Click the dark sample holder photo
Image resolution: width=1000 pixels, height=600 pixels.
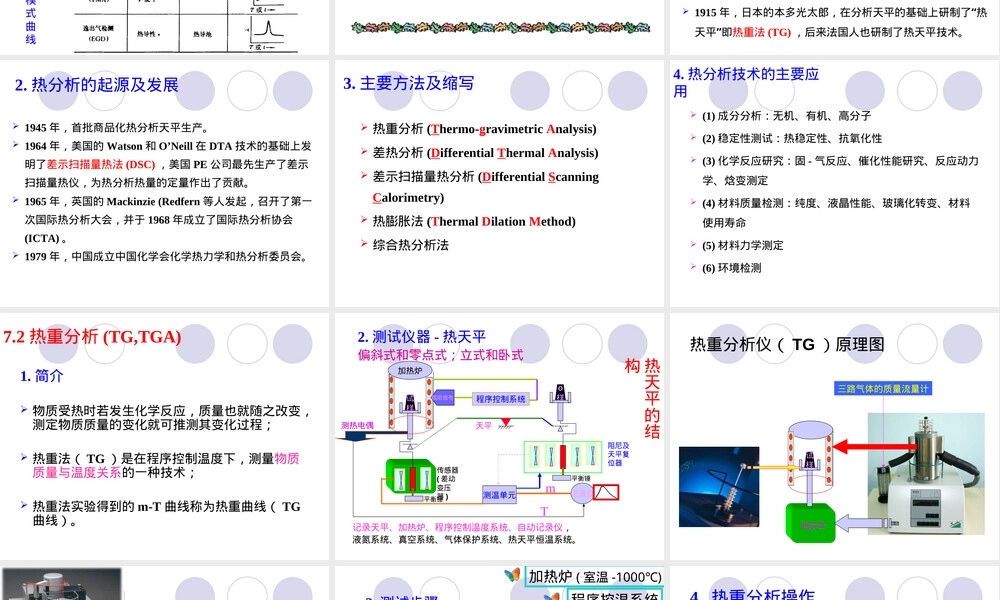[x=719, y=487]
